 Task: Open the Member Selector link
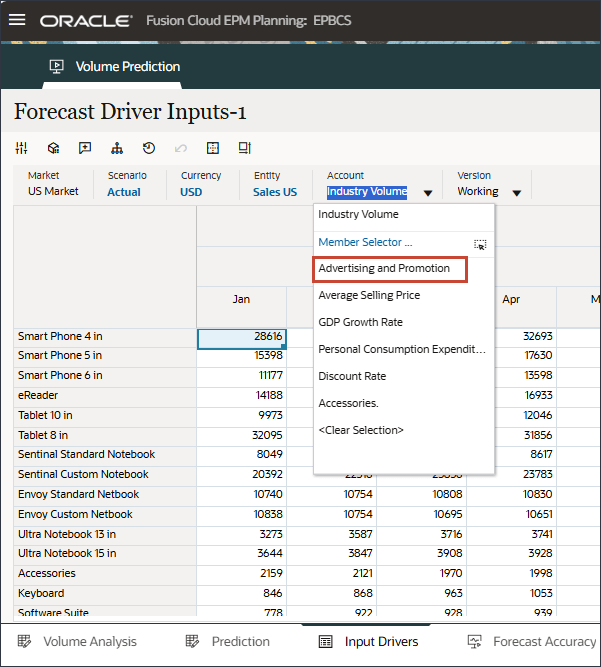point(365,242)
